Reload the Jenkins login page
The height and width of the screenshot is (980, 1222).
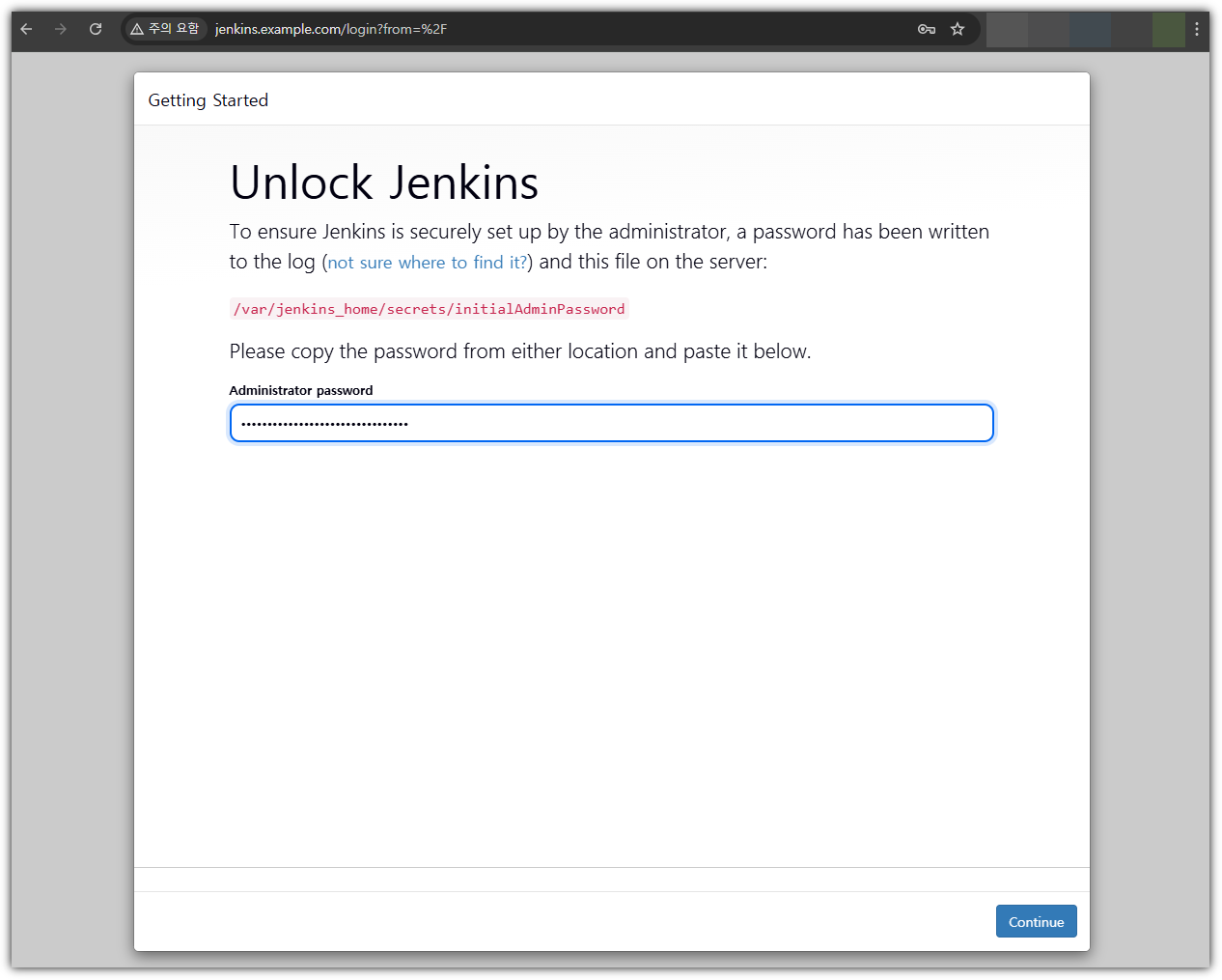point(96,29)
